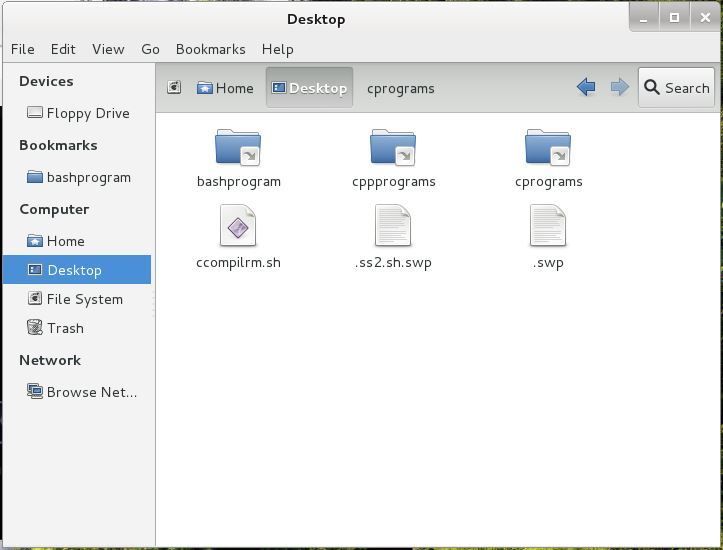Screen dimensions: 723x550
Task: Click the Floppy Drive icon in sidebar
Action: coord(35,112)
